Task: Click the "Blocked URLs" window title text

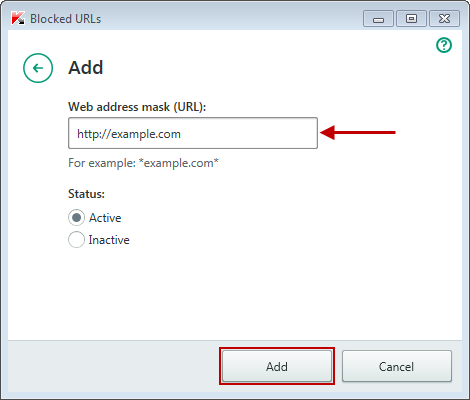Action: [65, 19]
